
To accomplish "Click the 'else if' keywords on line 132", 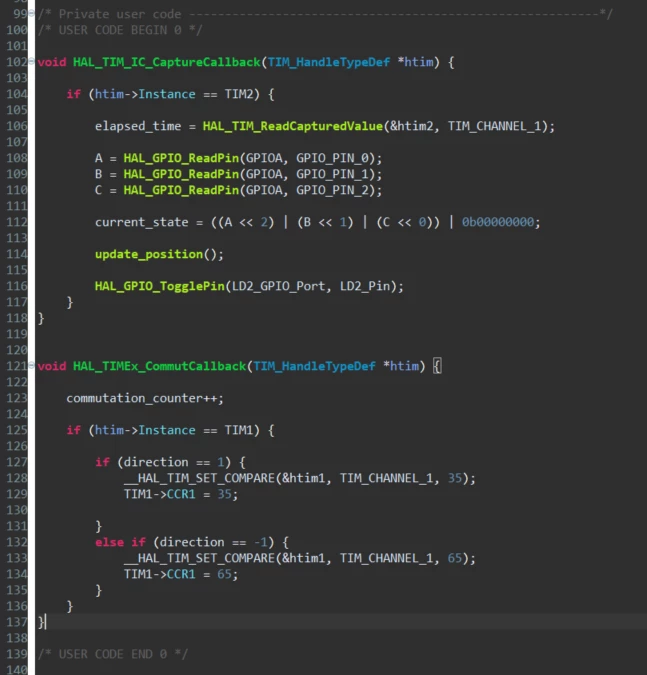I will (120, 542).
